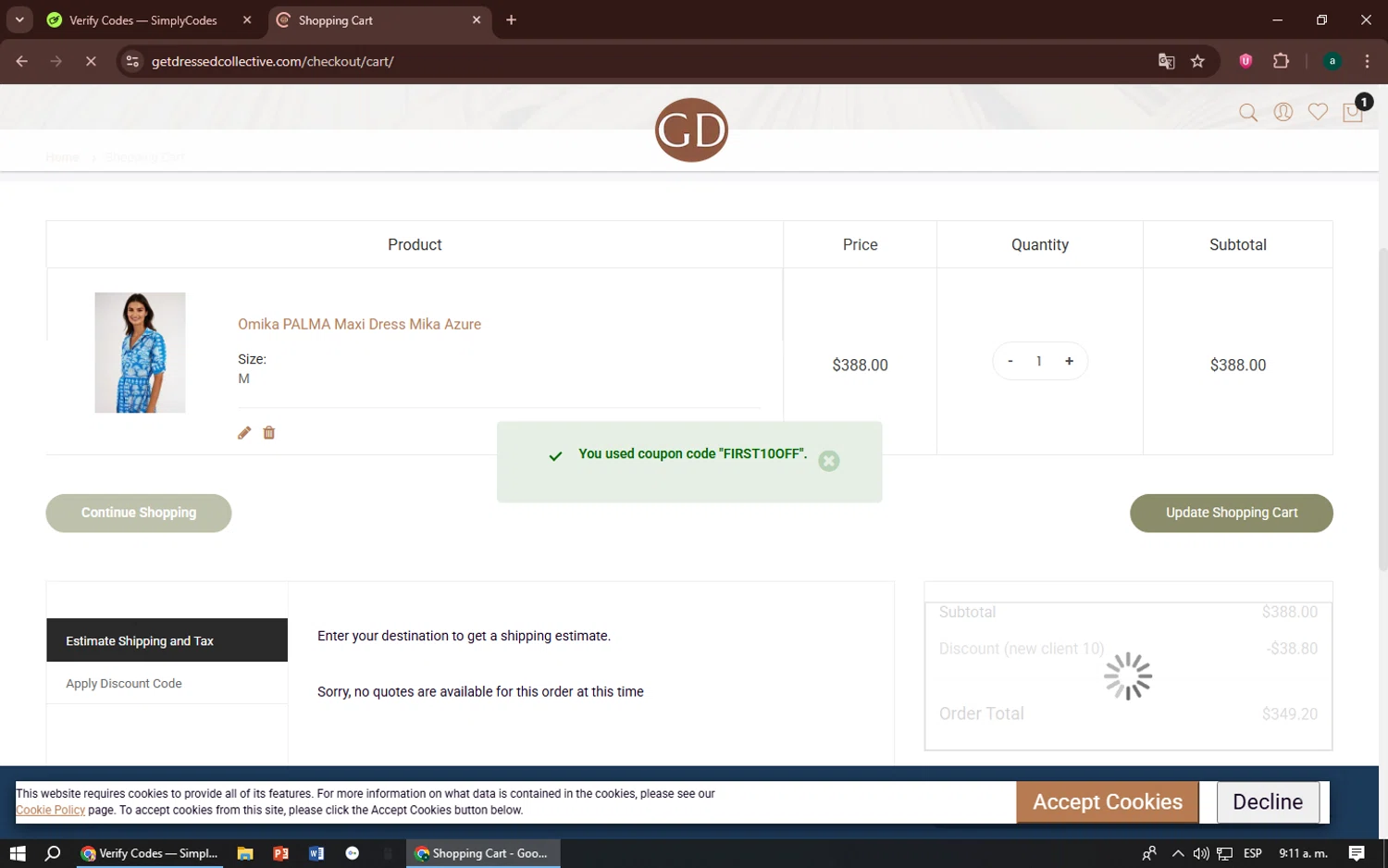The height and width of the screenshot is (868, 1388).
Task: Click the blue dress product thumbnail
Action: click(140, 353)
